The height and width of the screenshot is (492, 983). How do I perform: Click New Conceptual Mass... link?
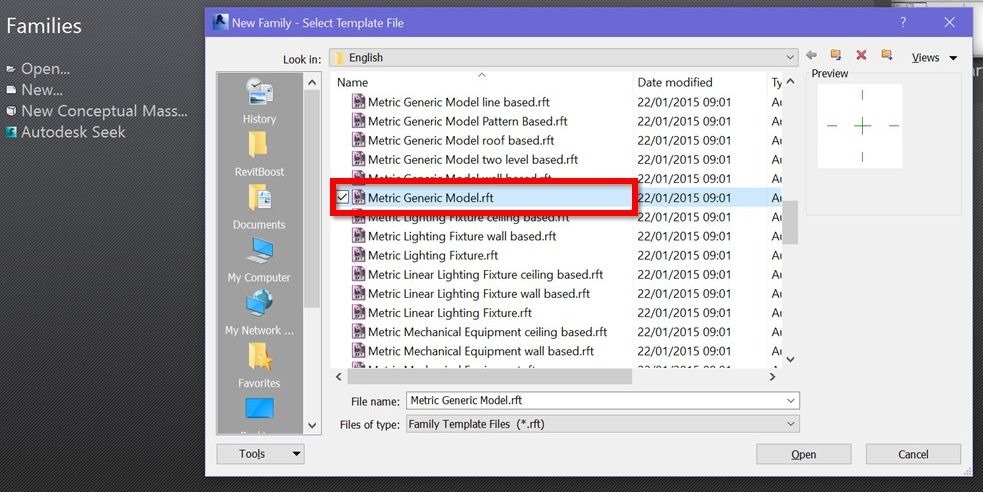point(104,111)
